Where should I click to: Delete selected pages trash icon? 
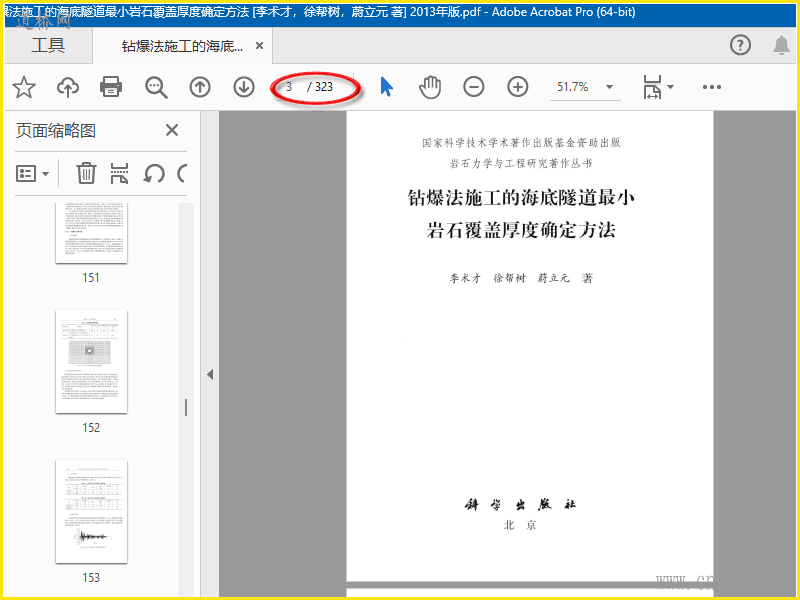tap(86, 173)
